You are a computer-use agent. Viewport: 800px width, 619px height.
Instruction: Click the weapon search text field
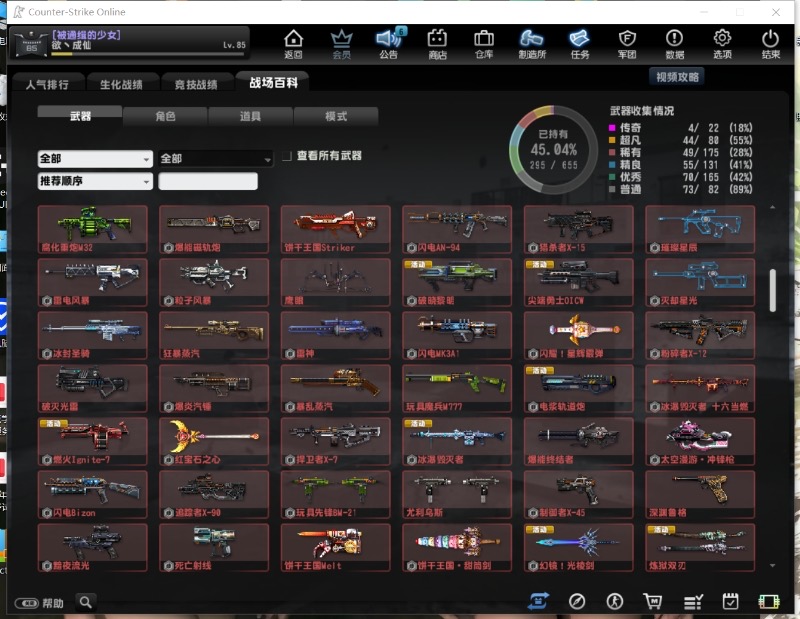(x=208, y=181)
